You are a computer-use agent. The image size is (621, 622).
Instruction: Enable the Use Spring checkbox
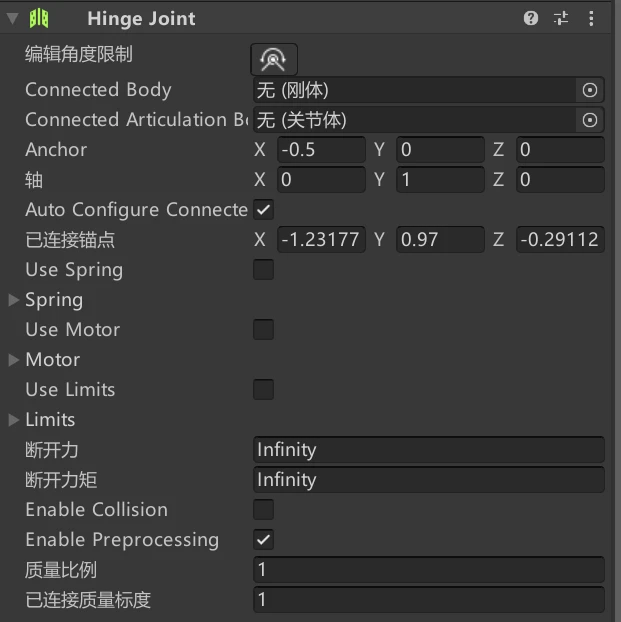(263, 270)
